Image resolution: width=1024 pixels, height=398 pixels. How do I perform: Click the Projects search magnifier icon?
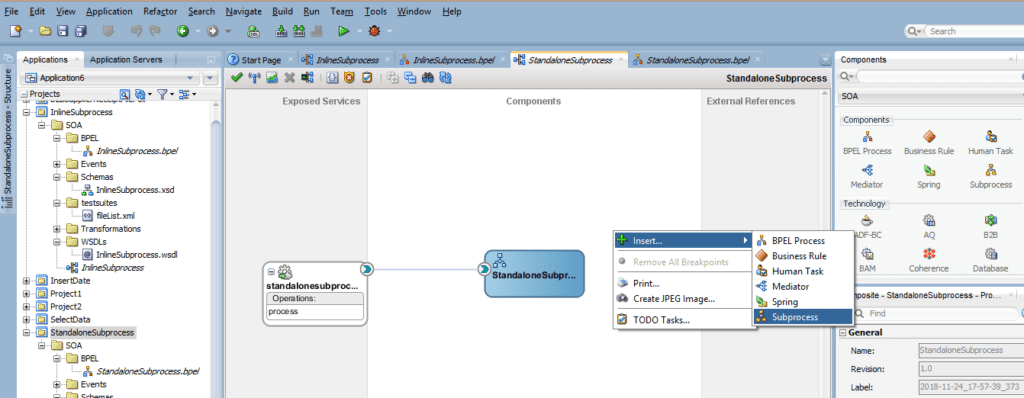[125, 95]
